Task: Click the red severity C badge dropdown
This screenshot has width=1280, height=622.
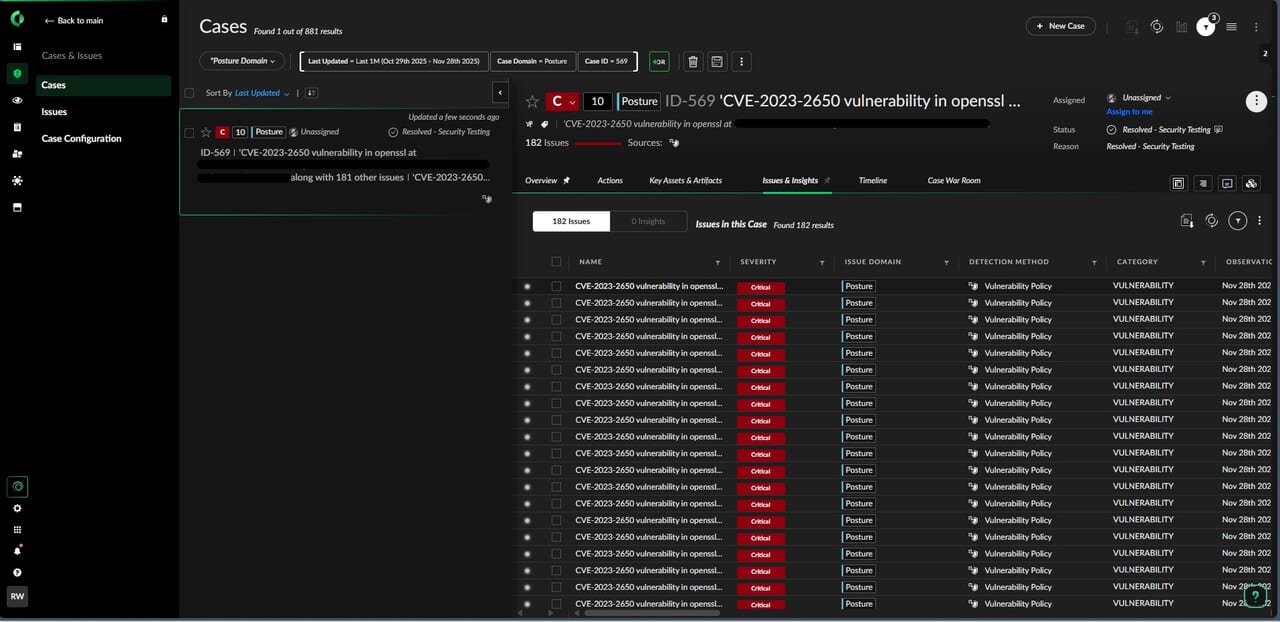Action: click(x=562, y=101)
